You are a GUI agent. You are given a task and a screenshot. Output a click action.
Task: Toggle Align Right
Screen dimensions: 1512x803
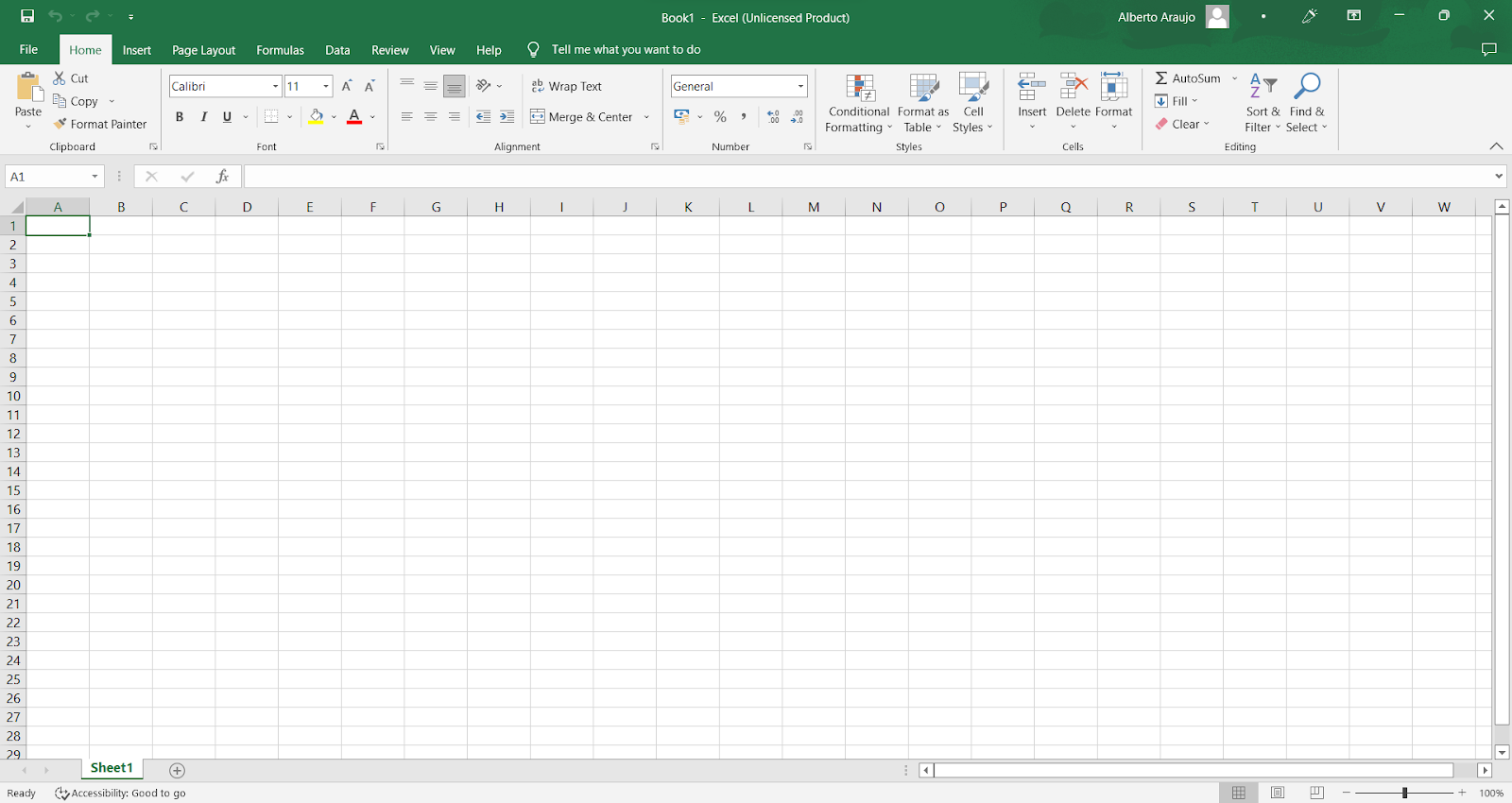click(x=455, y=117)
